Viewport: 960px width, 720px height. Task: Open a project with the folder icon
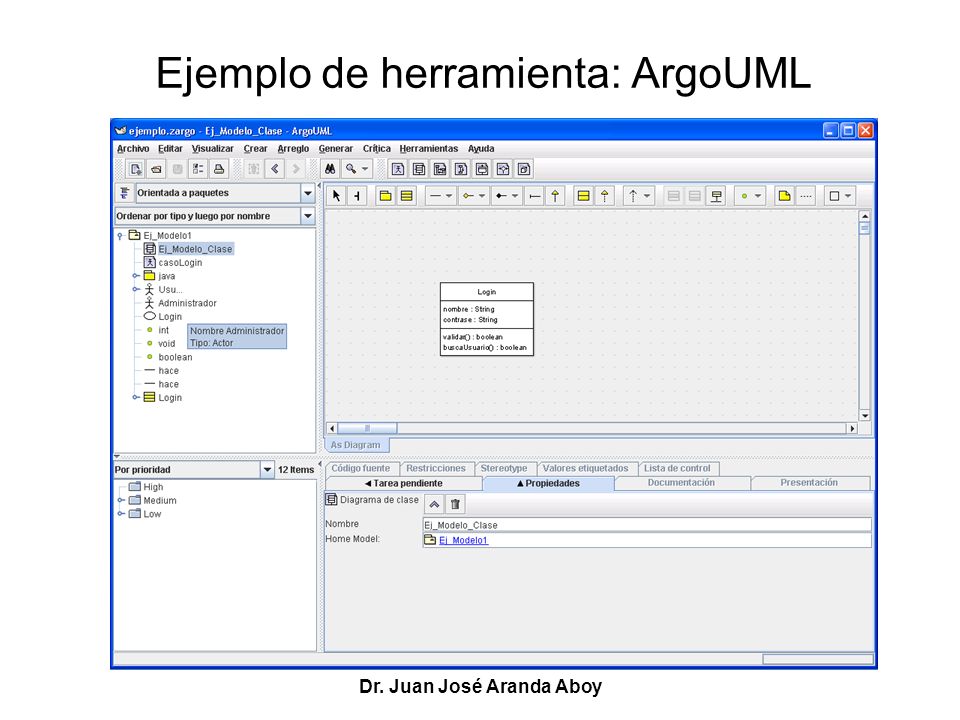tap(157, 169)
